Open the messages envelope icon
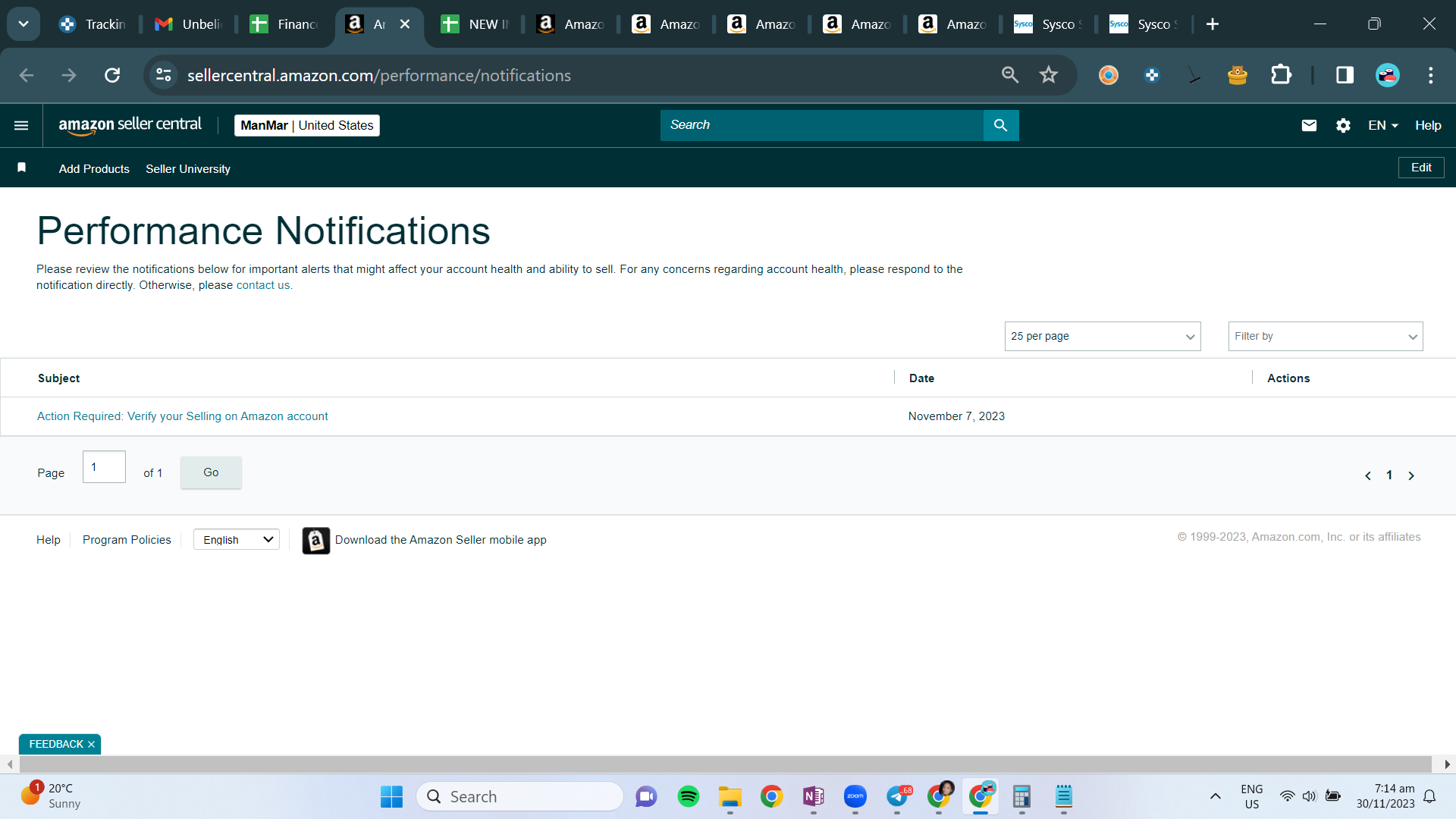The width and height of the screenshot is (1456, 819). [1309, 125]
